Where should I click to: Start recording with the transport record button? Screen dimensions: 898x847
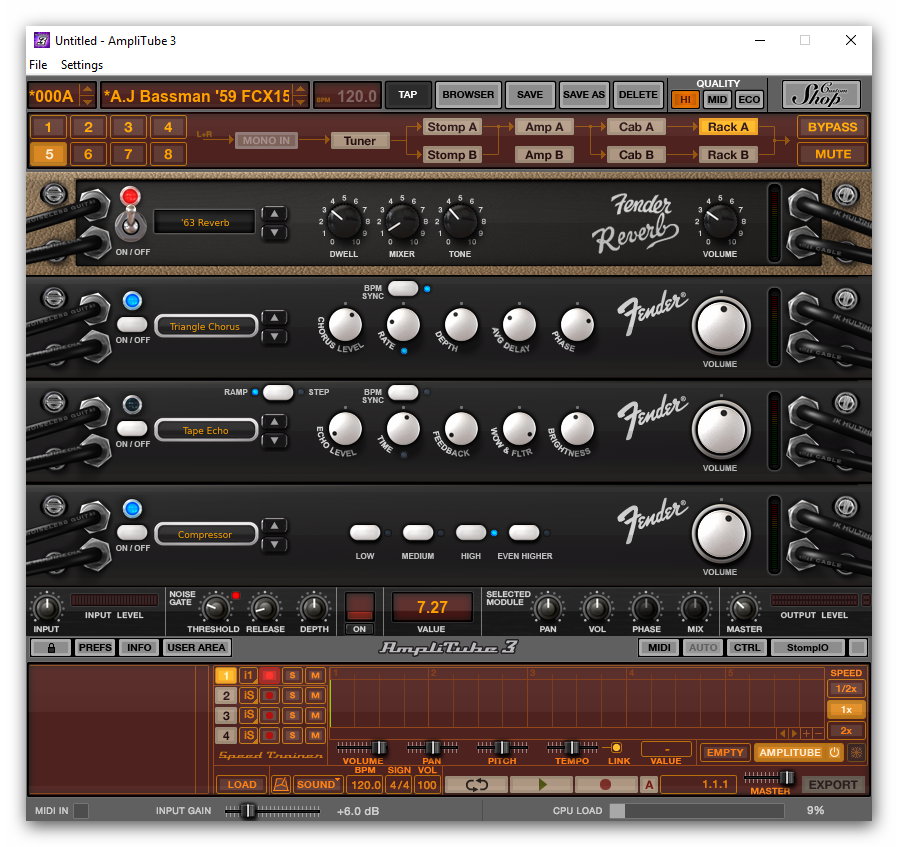(x=605, y=784)
